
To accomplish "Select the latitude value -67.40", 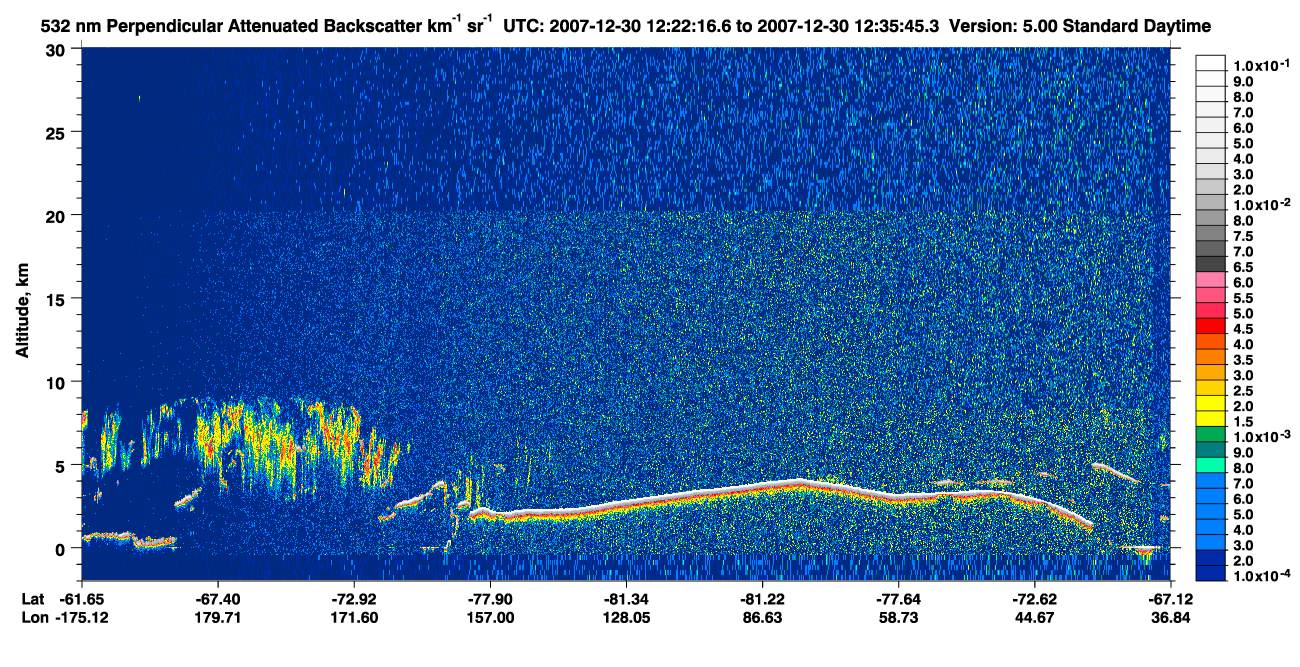I will [218, 599].
